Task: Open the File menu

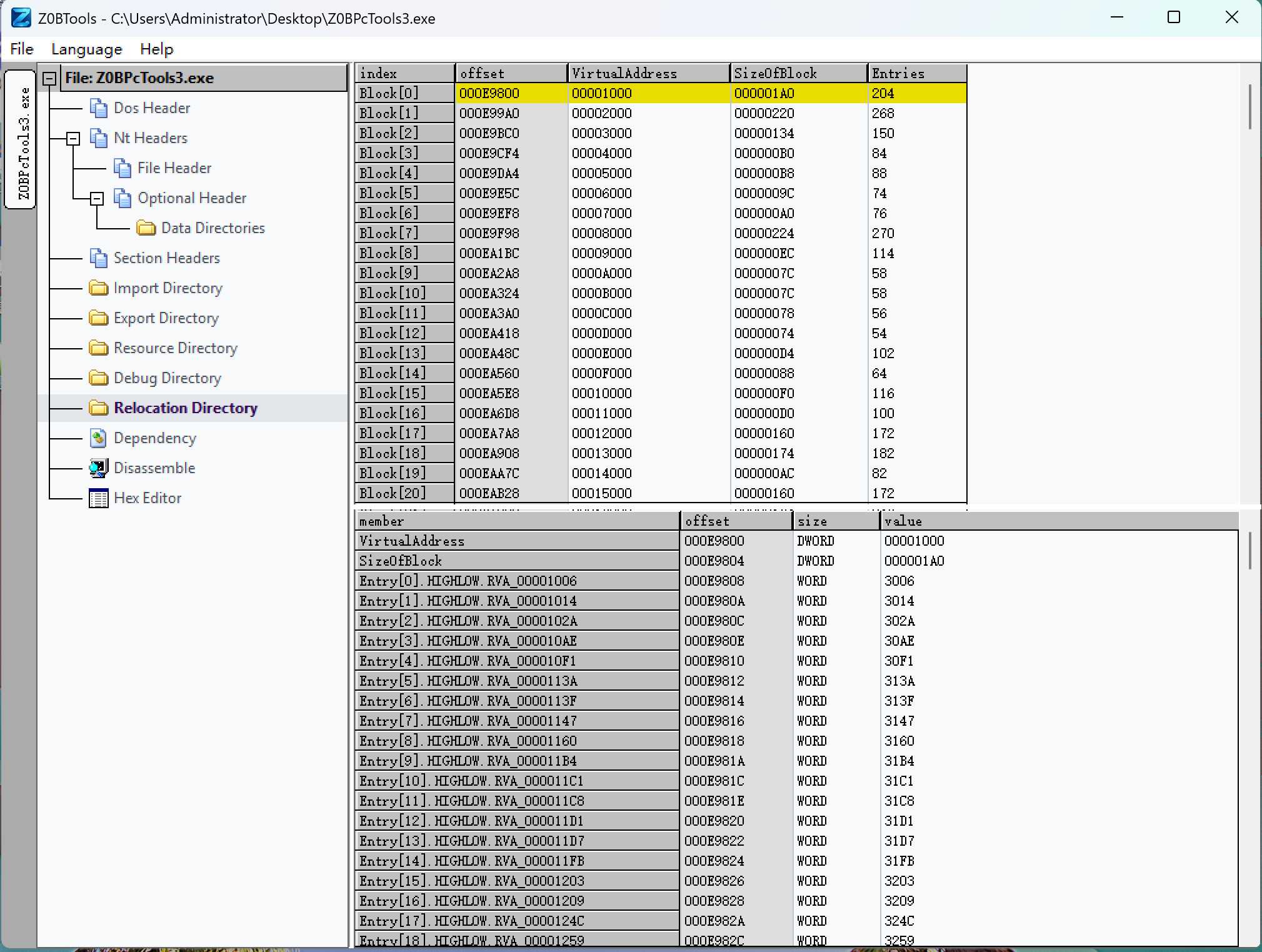Action: [x=22, y=49]
